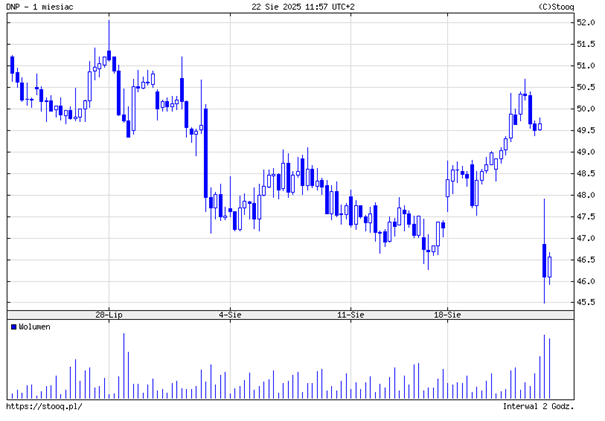The width and height of the screenshot is (605, 421).
Task: Open the https://stooq.pl/ link
Action: [44, 407]
